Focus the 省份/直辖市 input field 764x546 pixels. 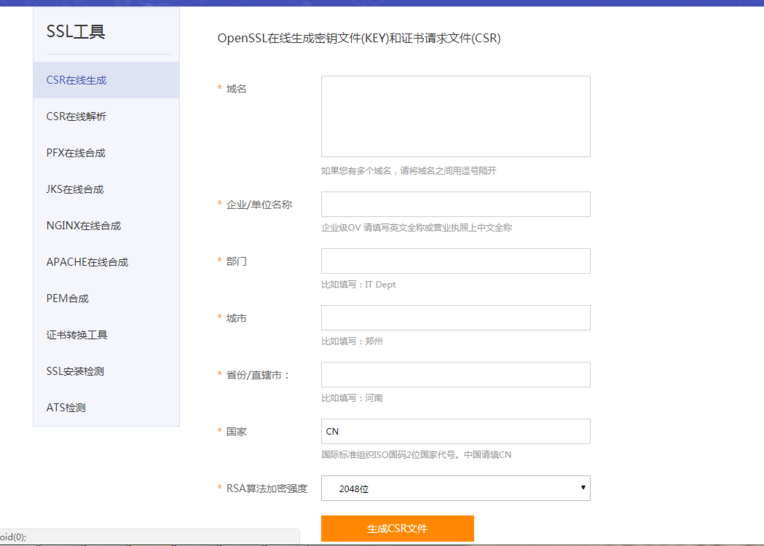455,374
